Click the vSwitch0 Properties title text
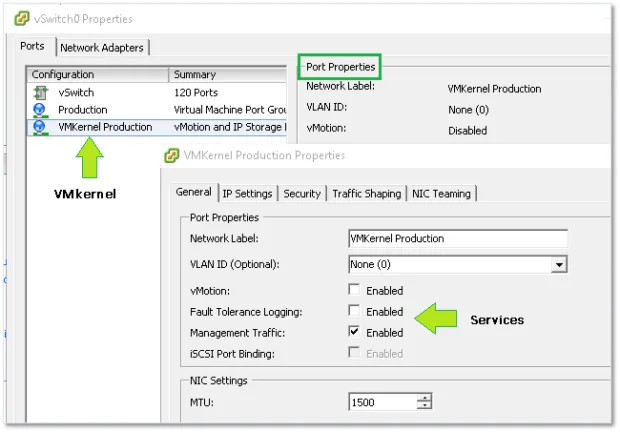Image resolution: width=620 pixels, height=432 pixels. 83,19
